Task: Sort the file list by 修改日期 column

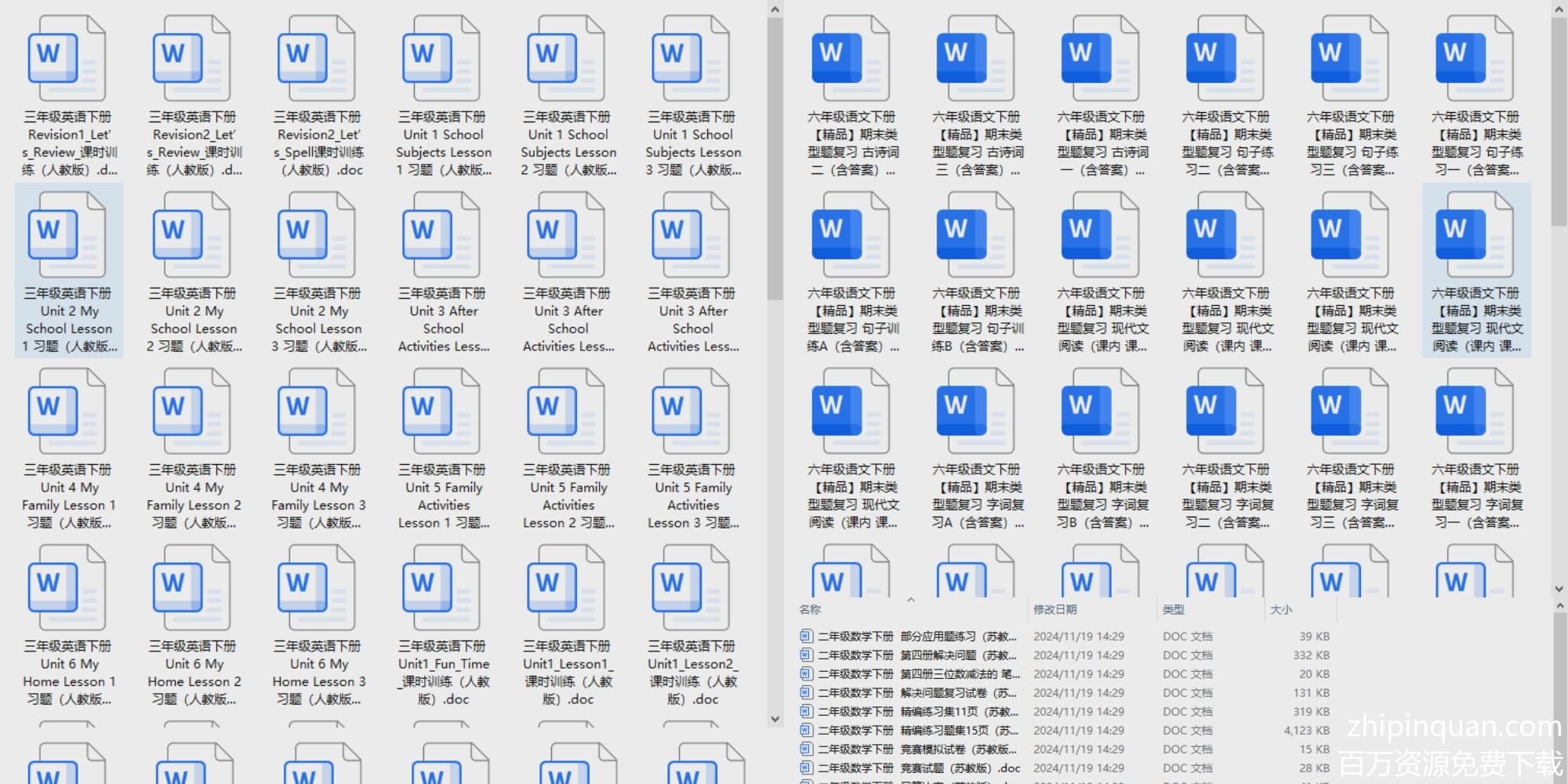Action: (x=1054, y=609)
